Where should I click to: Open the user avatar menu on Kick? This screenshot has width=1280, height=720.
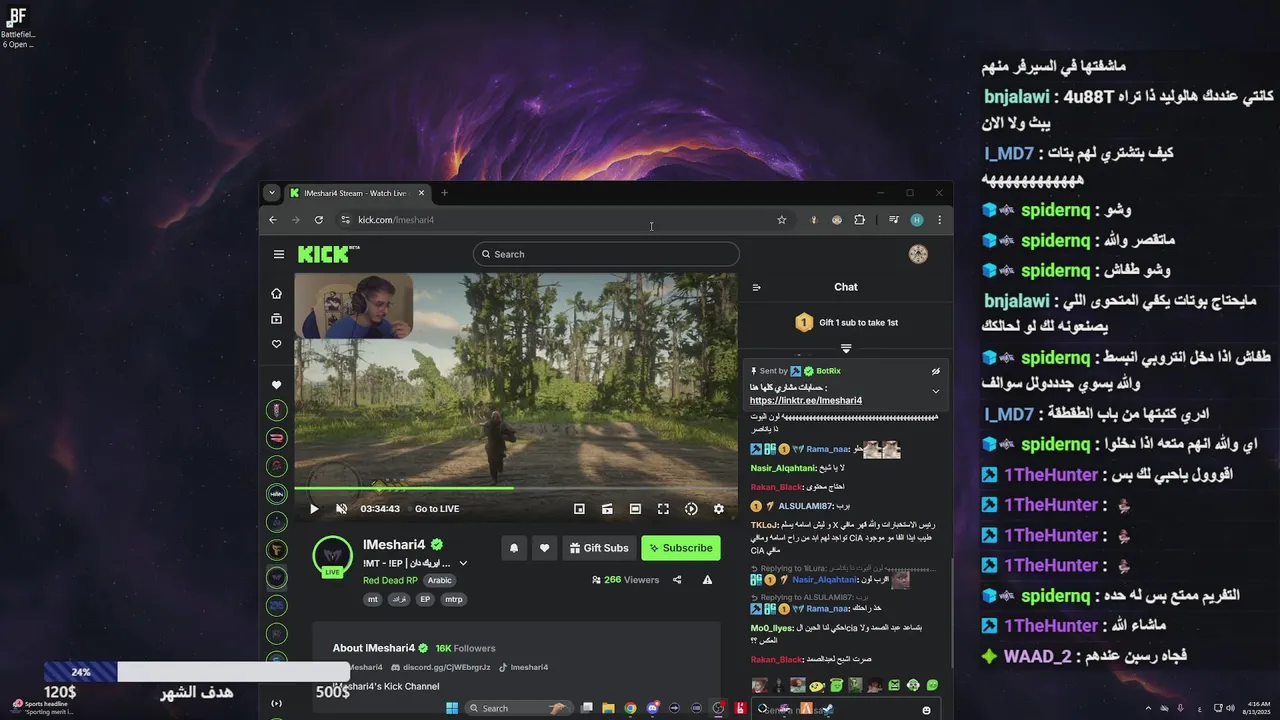coord(918,254)
